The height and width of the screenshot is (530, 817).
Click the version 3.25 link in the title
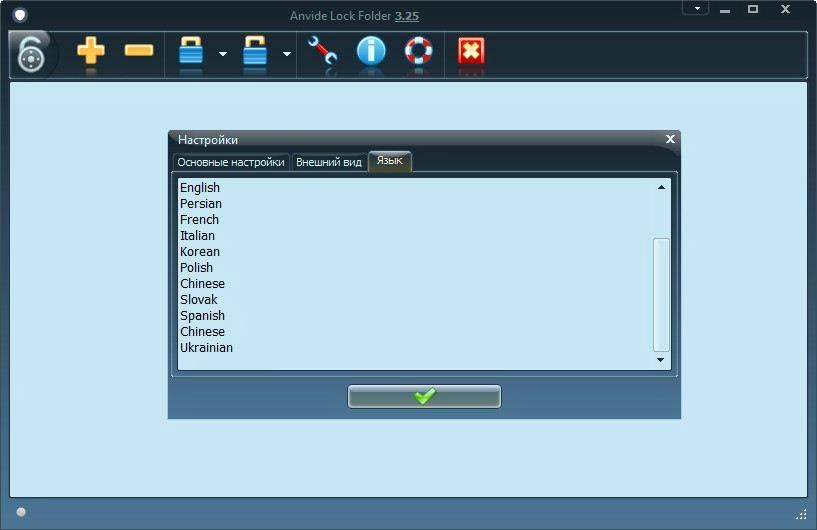(x=406, y=16)
